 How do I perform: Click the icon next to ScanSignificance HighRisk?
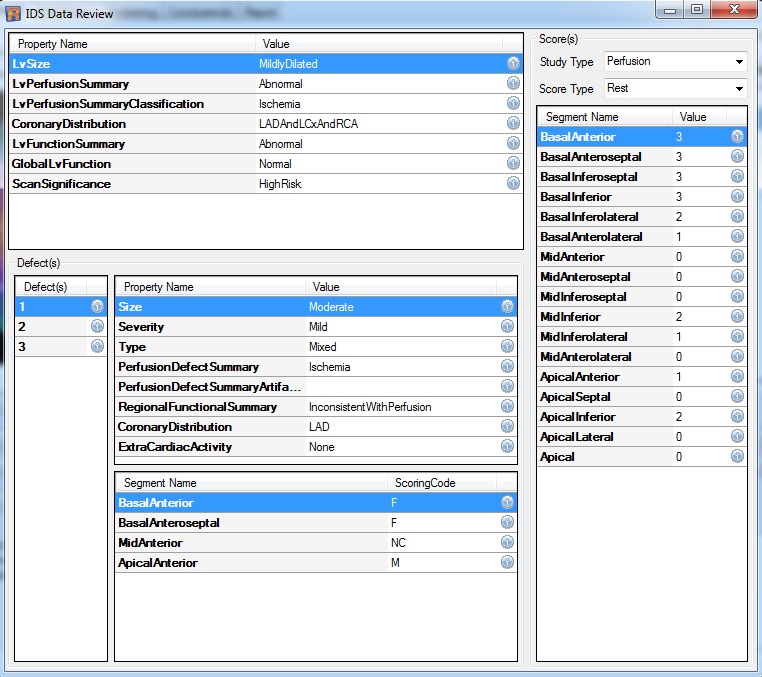click(513, 184)
